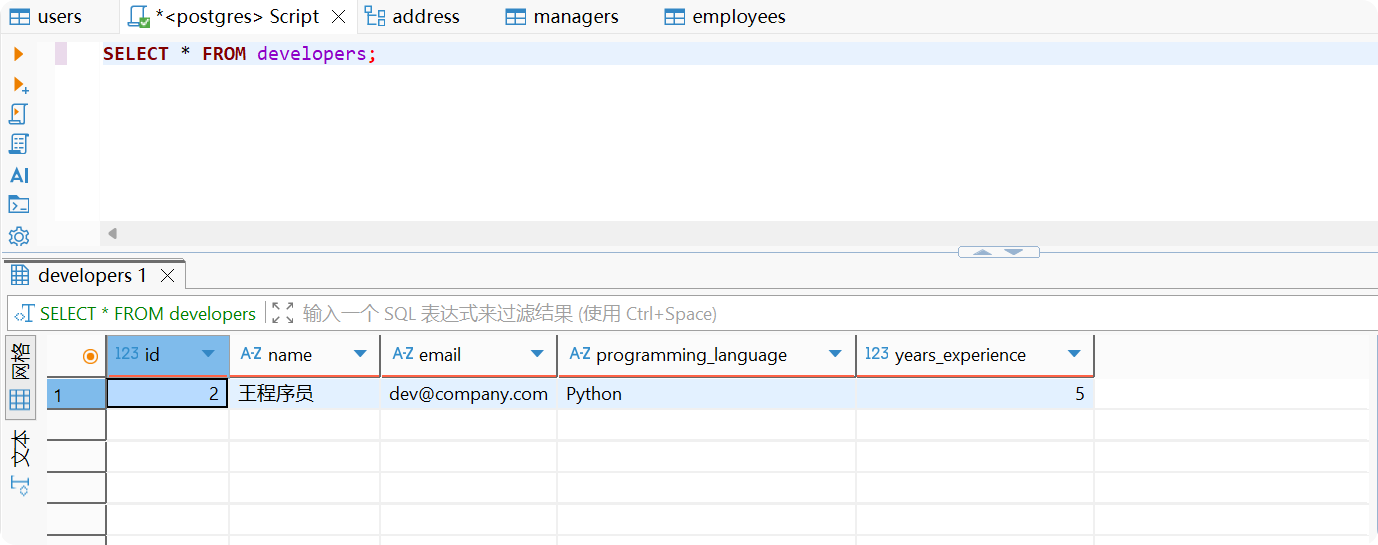Click the explain execution plan icon

coord(19,144)
